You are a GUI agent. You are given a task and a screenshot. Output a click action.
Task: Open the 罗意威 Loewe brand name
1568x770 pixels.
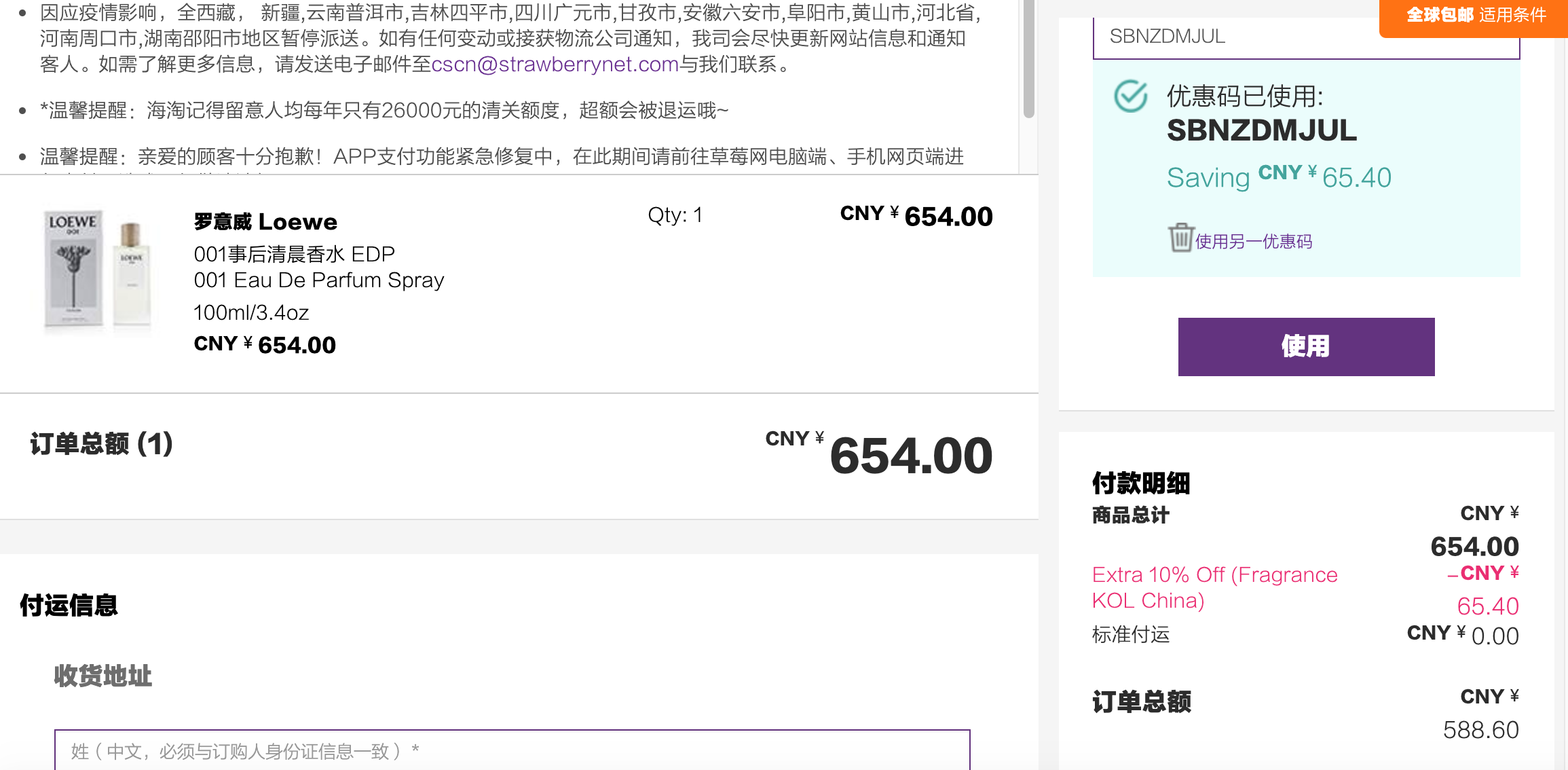click(265, 222)
